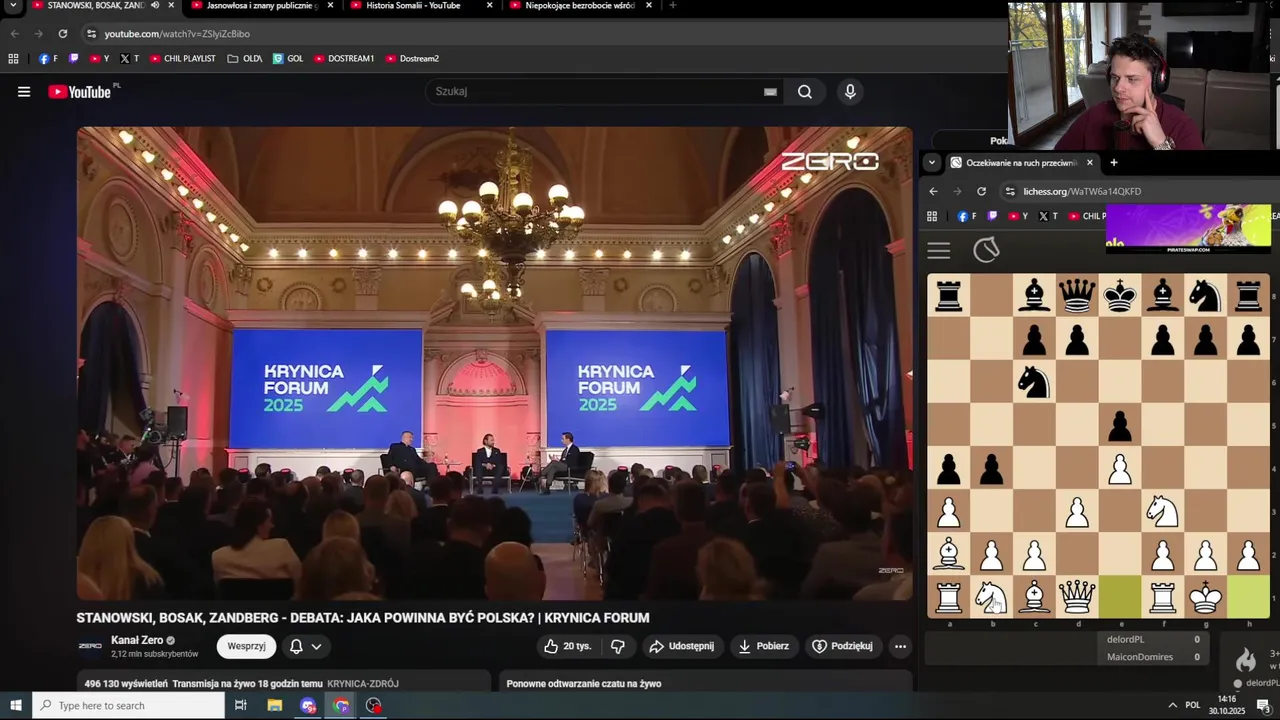This screenshot has height=720, width=1280.
Task: Click the PirateSwap ad banner
Action: [1188, 227]
